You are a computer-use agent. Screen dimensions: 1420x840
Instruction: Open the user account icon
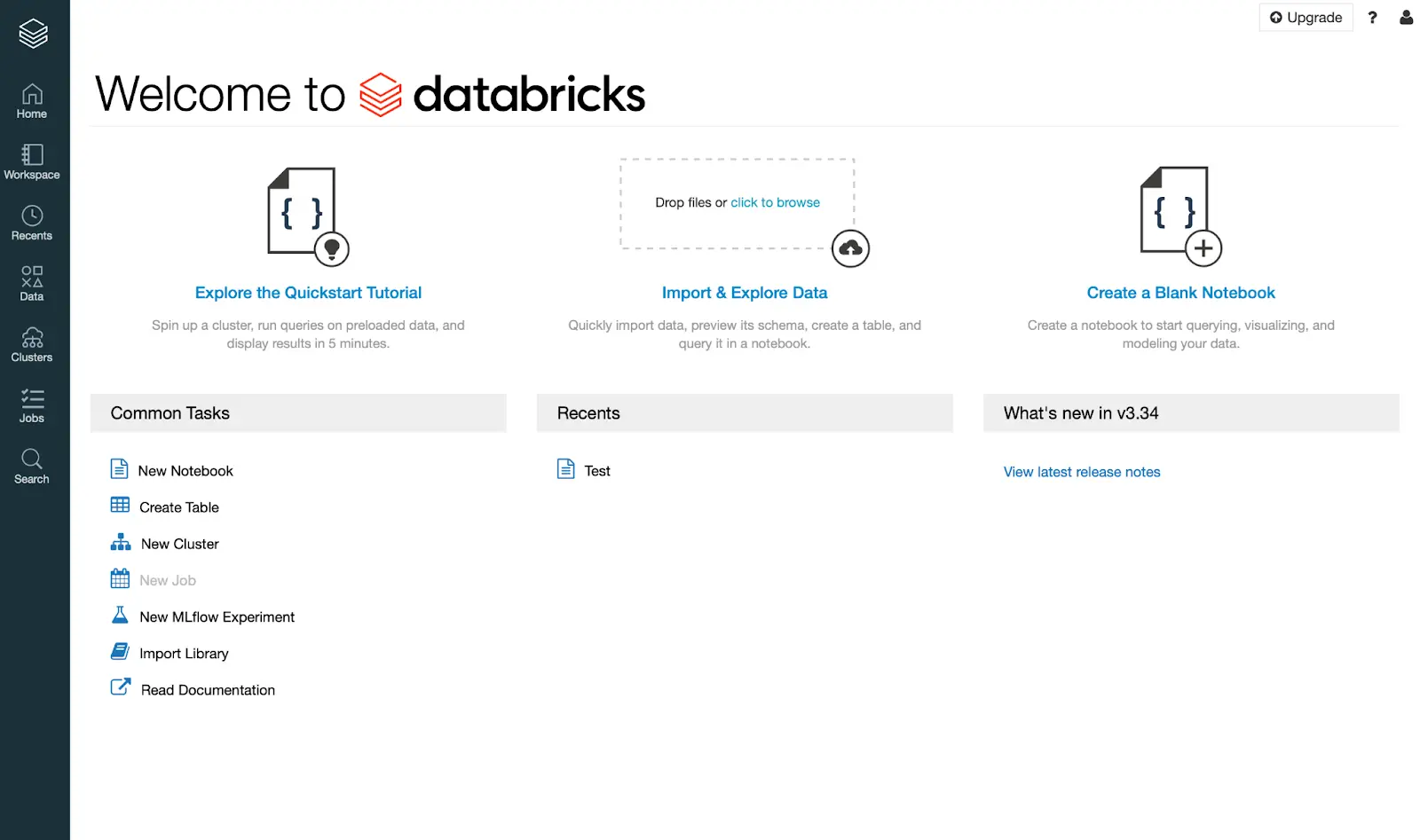[x=1406, y=17]
